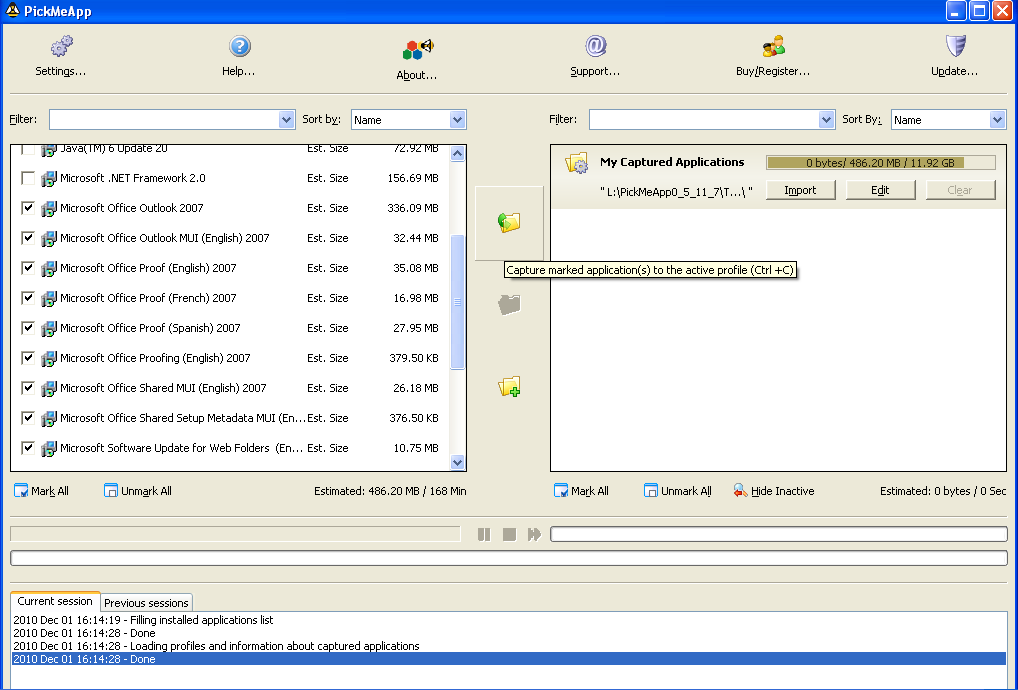Select highlighted log entry 16:14:28 - Done
Viewport: 1018px width, 690px height.
(x=509, y=659)
